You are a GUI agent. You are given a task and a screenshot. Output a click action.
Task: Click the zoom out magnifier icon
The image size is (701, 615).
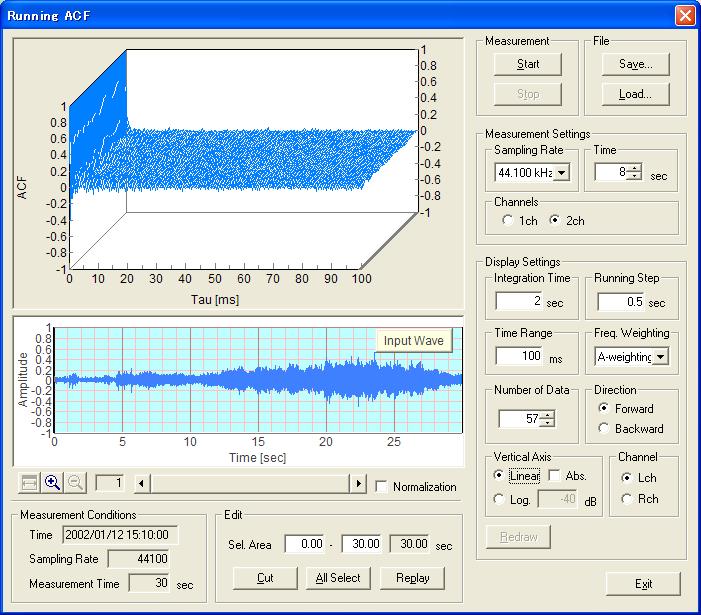[75, 483]
